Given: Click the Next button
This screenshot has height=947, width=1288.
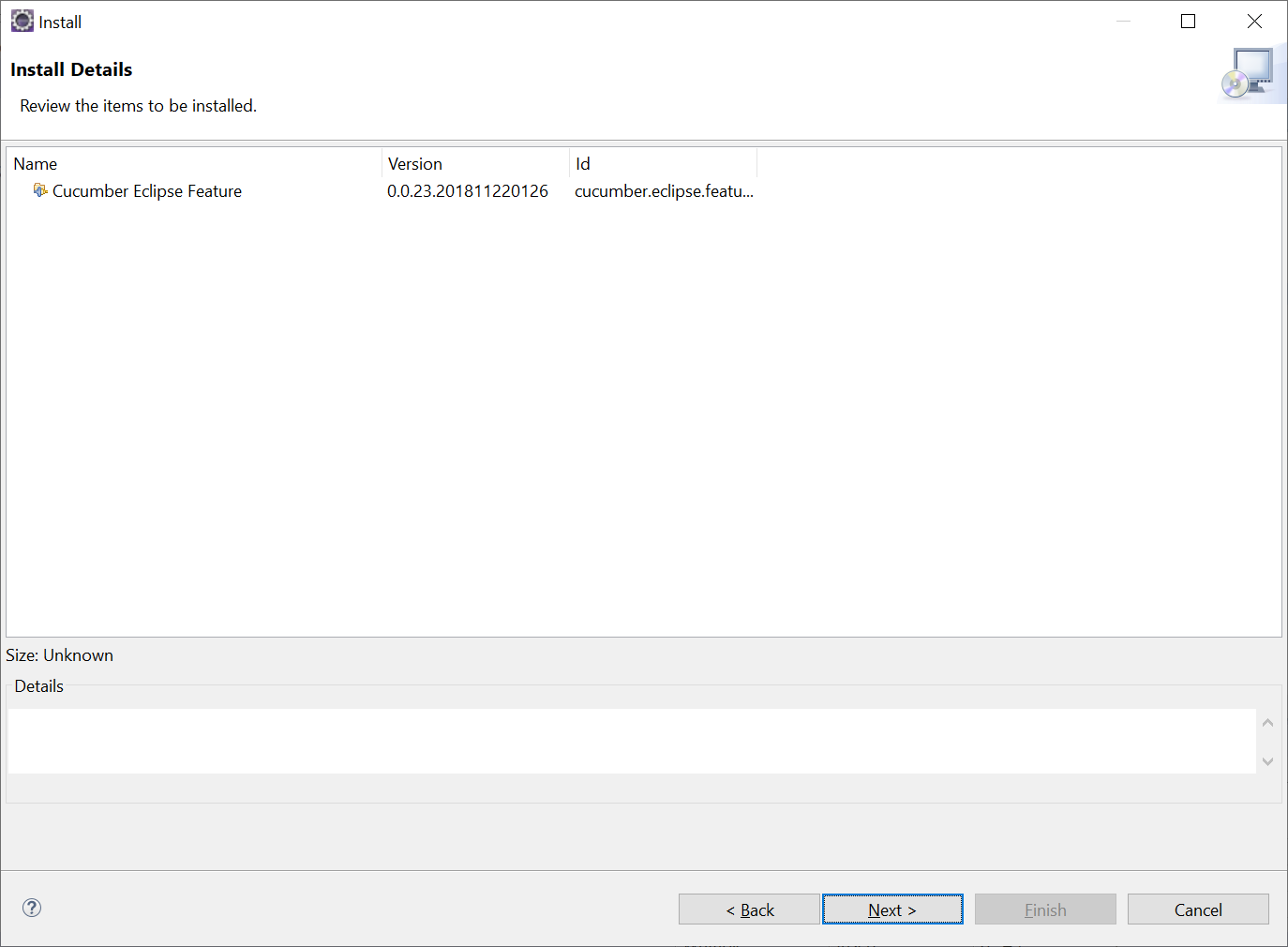Looking at the screenshot, I should (x=892, y=909).
